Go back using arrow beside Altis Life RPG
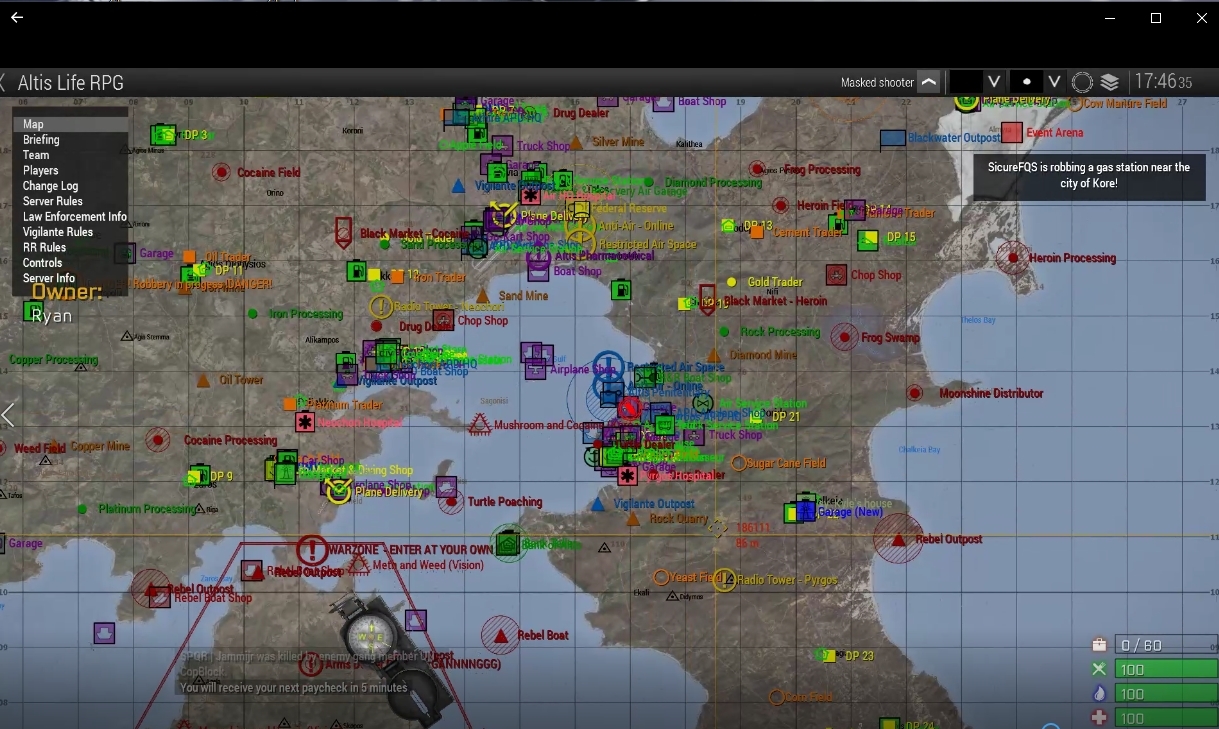Image resolution: width=1219 pixels, height=729 pixels. tap(4, 82)
